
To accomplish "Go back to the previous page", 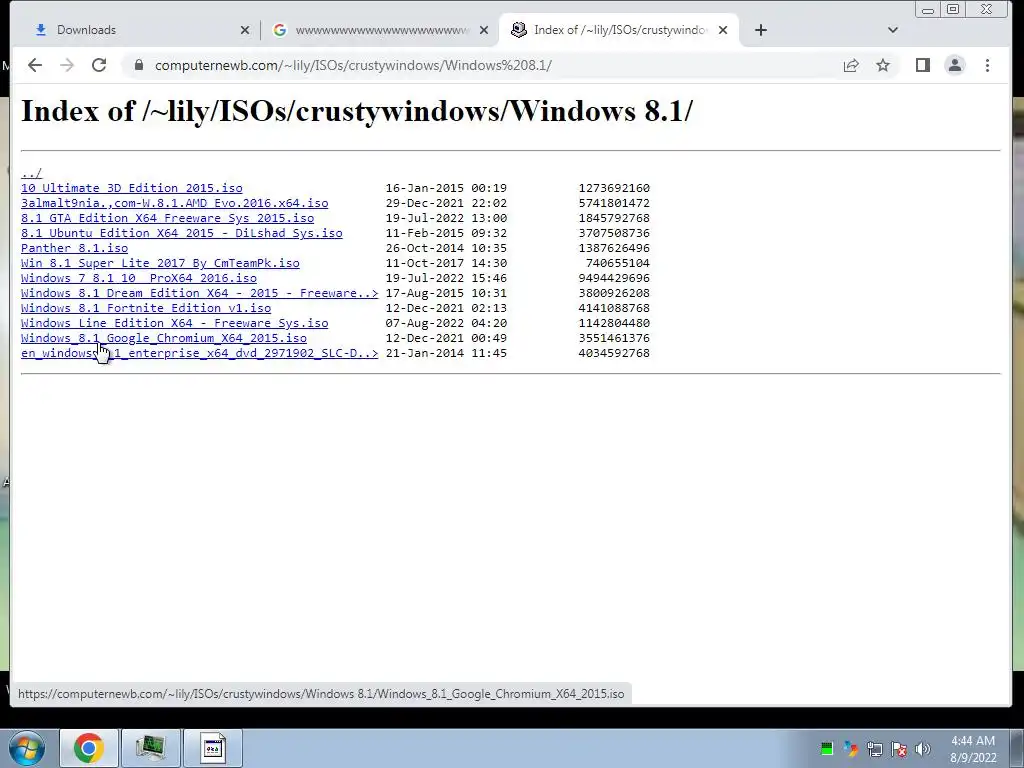I will 35,65.
